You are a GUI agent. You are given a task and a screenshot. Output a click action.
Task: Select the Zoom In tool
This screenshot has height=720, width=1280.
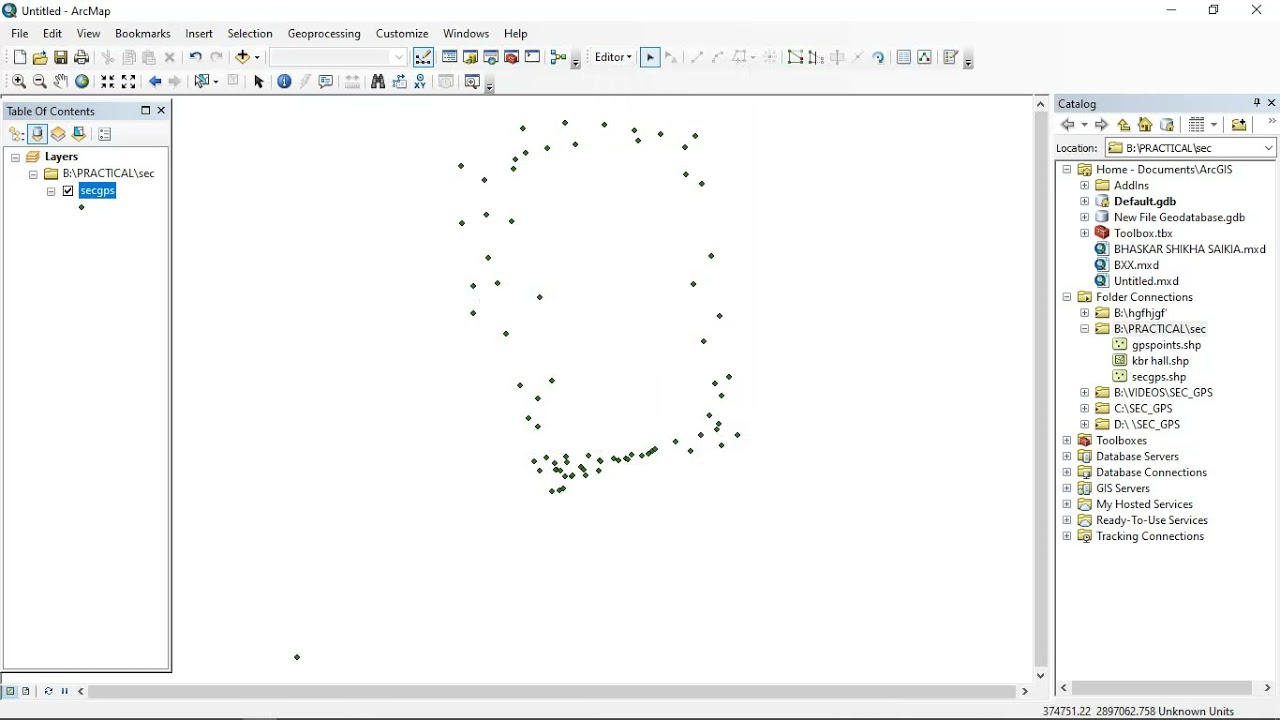(x=19, y=82)
